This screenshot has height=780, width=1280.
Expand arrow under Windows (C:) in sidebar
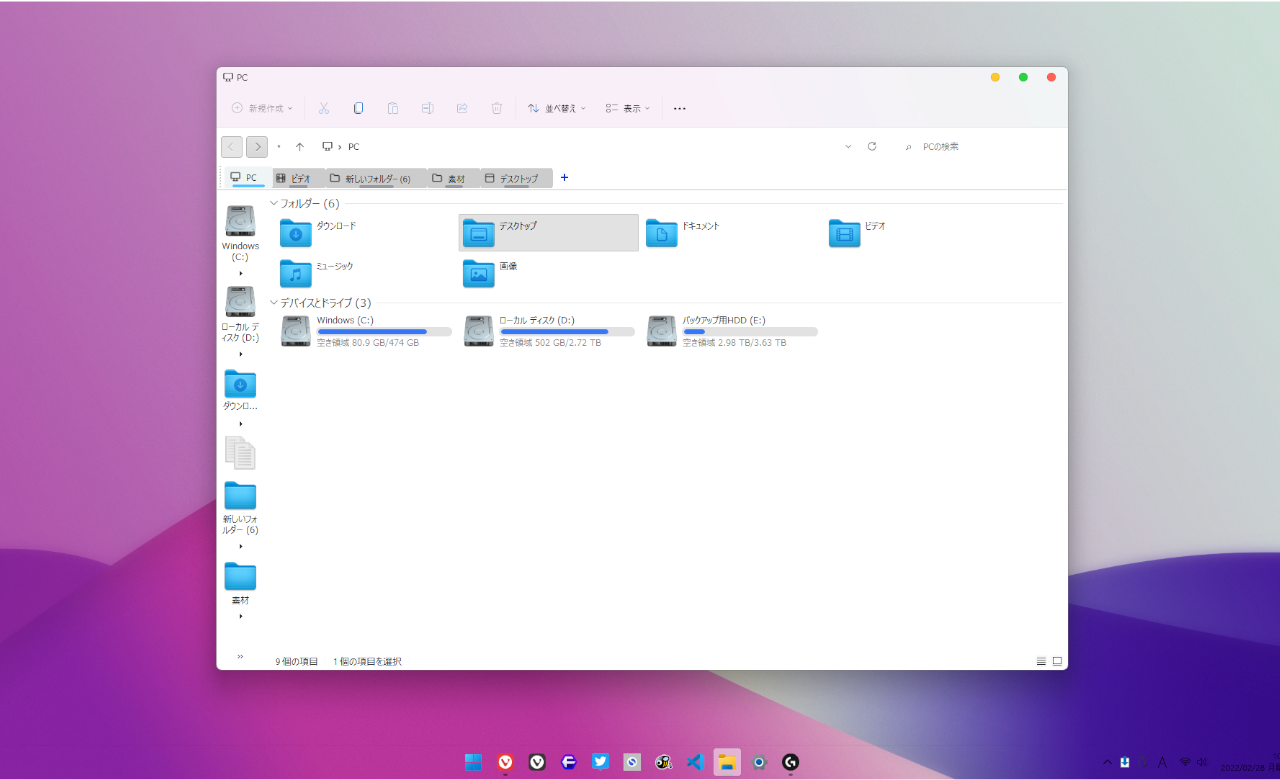pos(241,273)
